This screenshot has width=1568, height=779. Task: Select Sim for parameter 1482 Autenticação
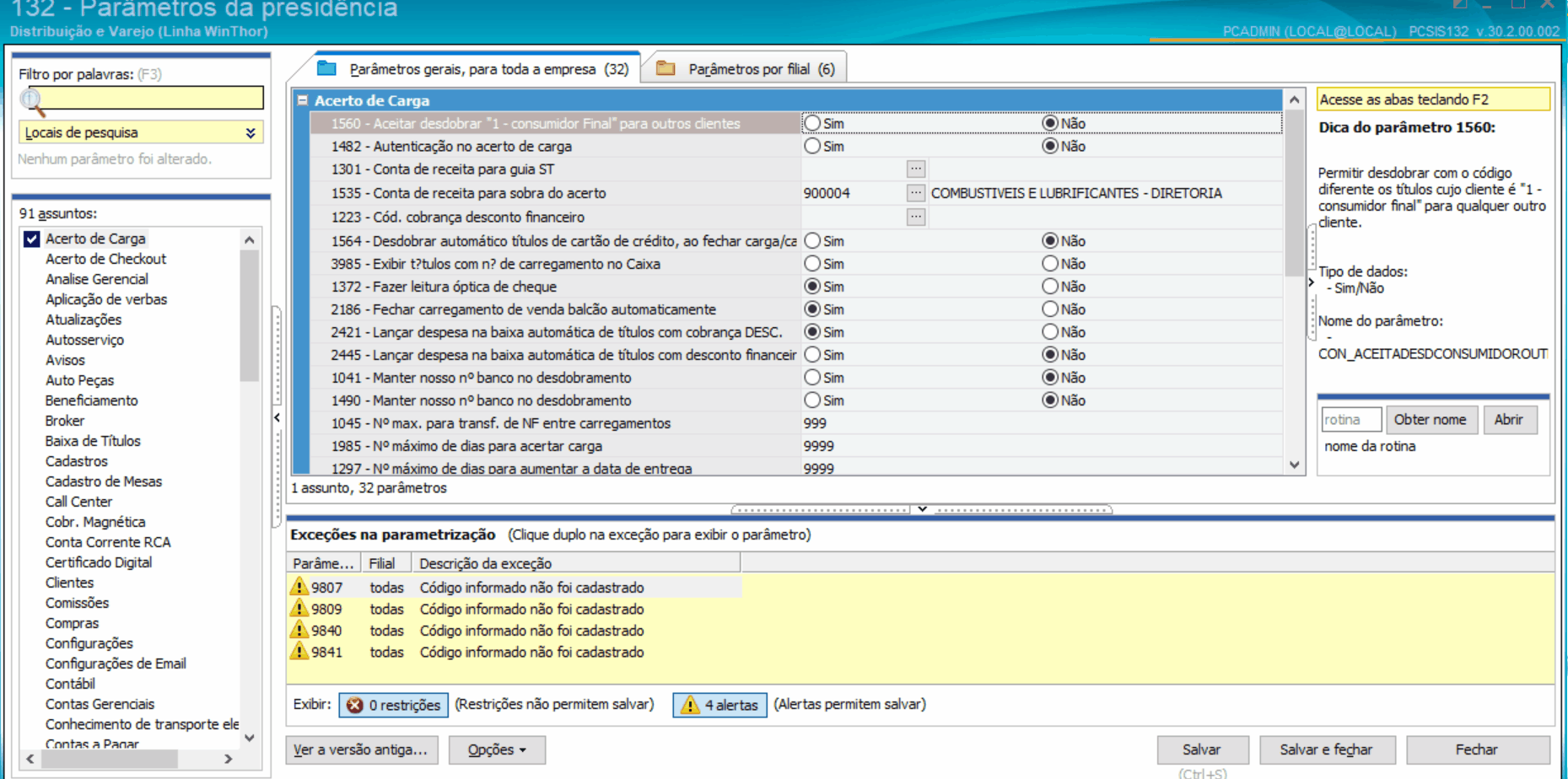[x=812, y=146]
